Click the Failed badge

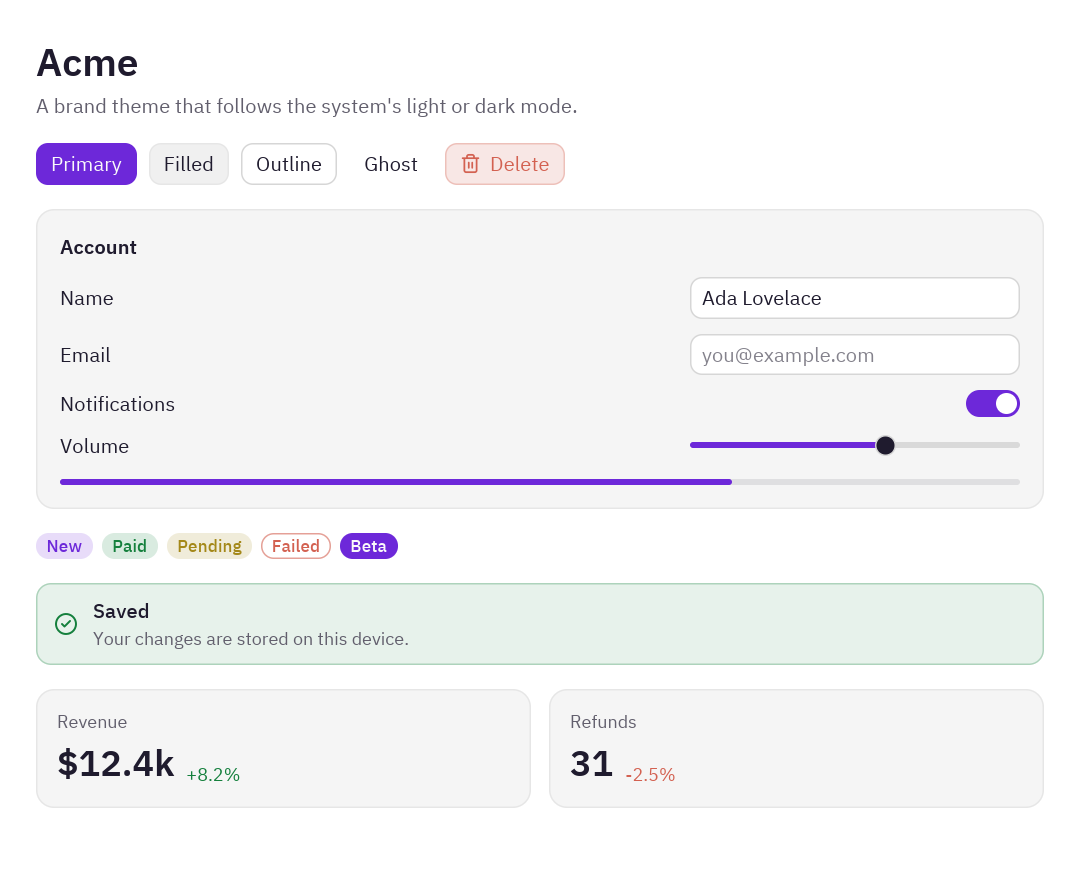click(x=296, y=546)
